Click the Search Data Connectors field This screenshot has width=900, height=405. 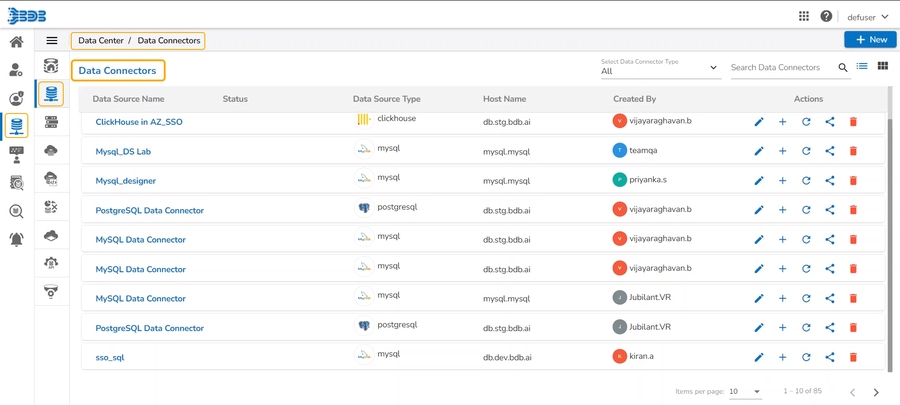782,68
